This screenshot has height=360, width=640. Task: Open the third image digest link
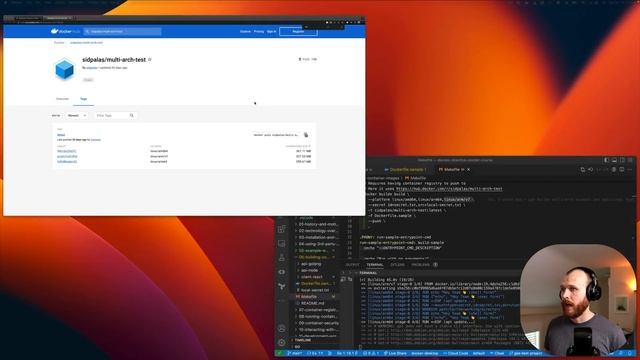pyautogui.click(x=67, y=162)
